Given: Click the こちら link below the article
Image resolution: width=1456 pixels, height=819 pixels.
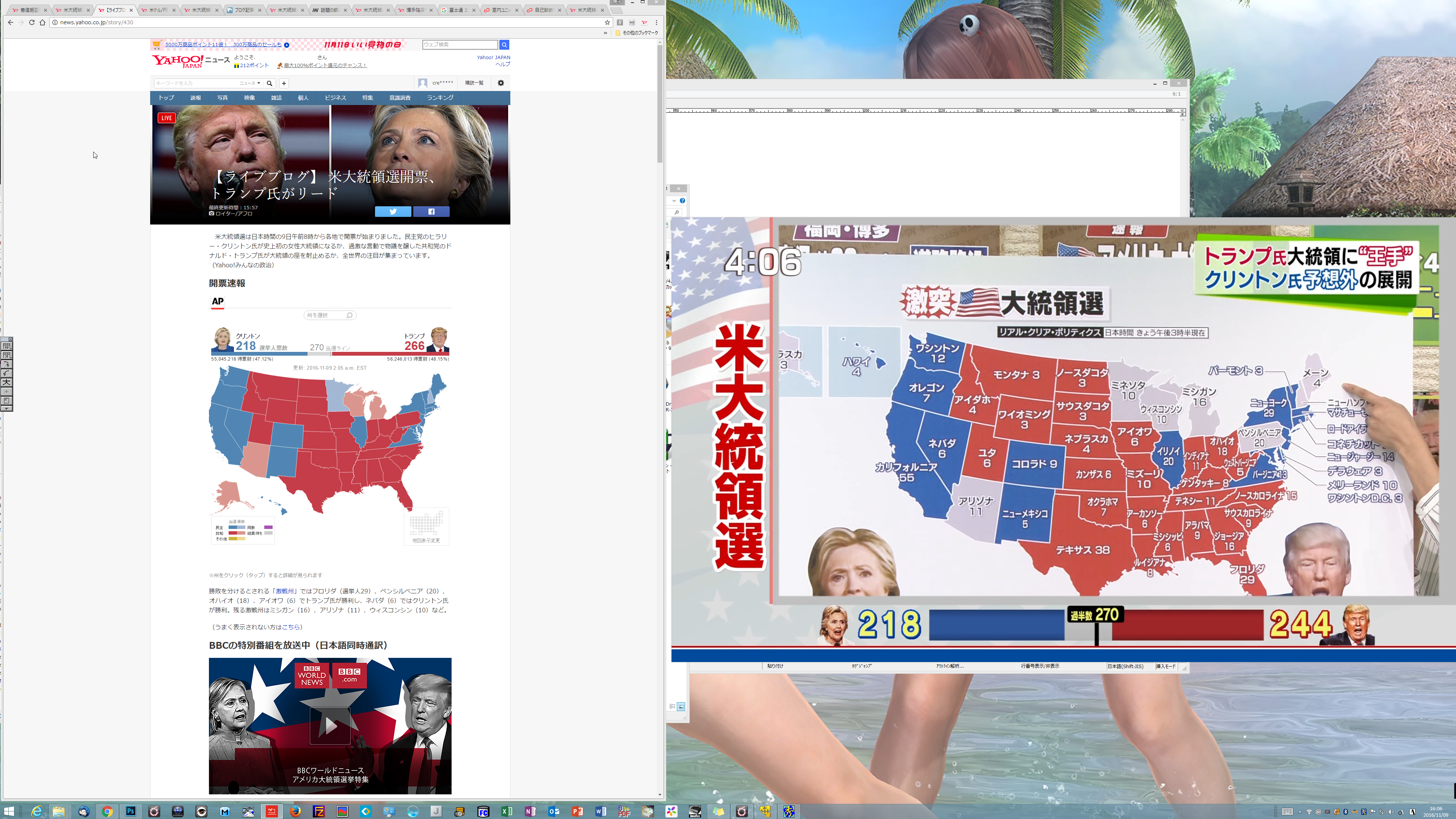Looking at the screenshot, I should (x=290, y=627).
